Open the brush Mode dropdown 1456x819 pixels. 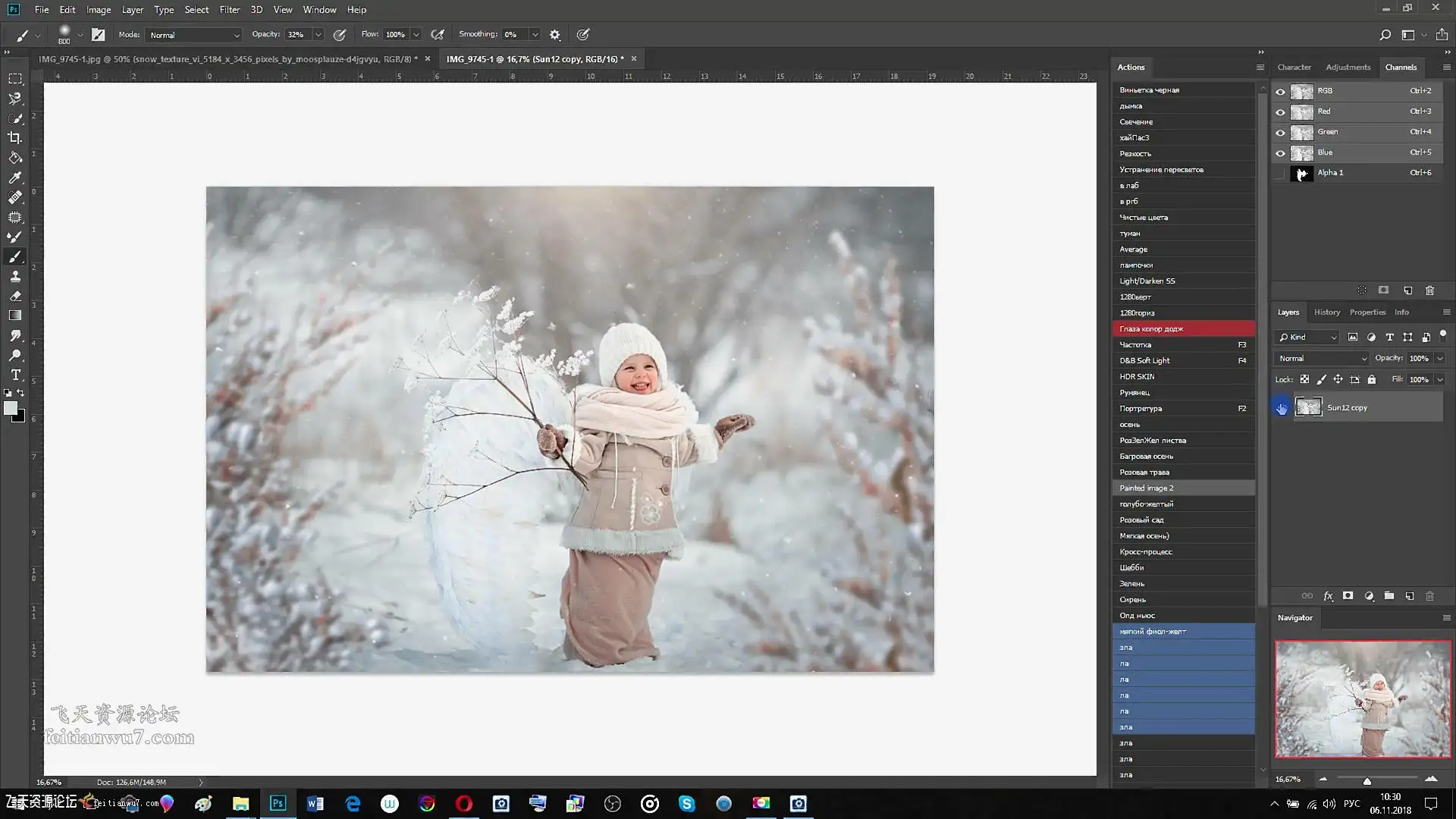pyautogui.click(x=194, y=35)
